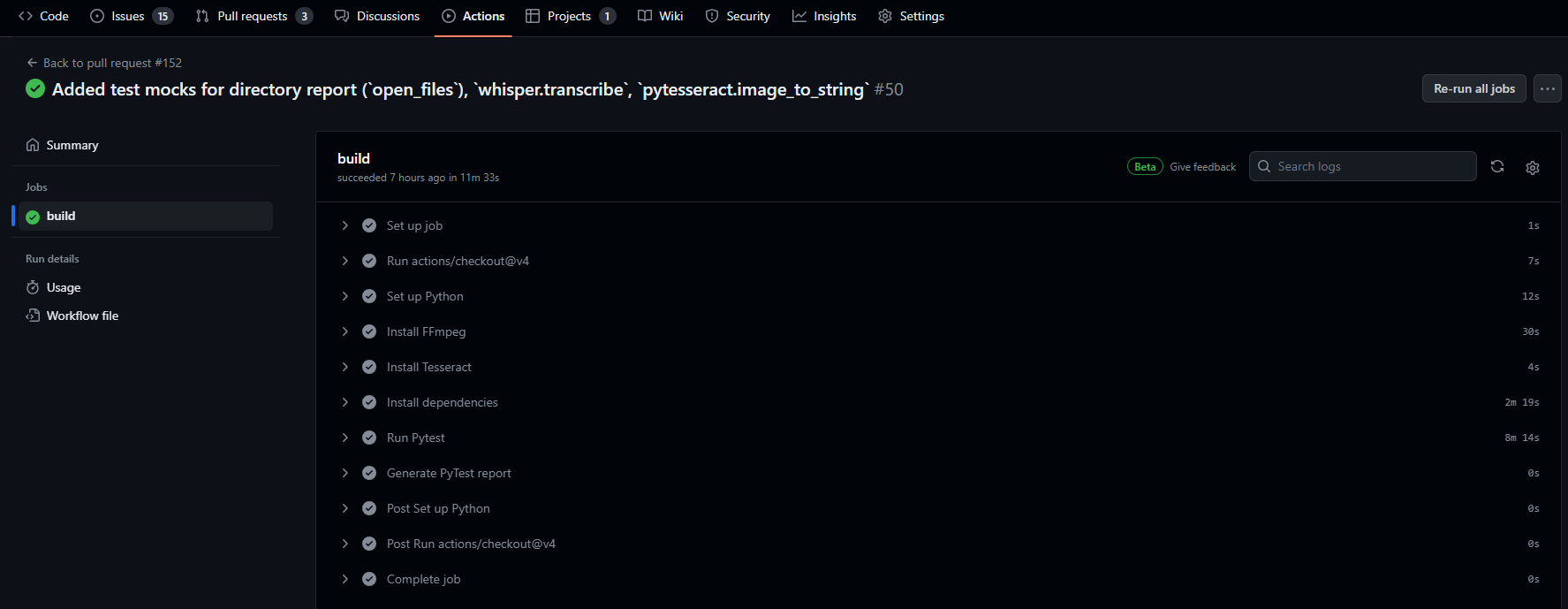The image size is (1568, 609).
Task: Click the Usage stopwatch icon
Action: (x=33, y=287)
